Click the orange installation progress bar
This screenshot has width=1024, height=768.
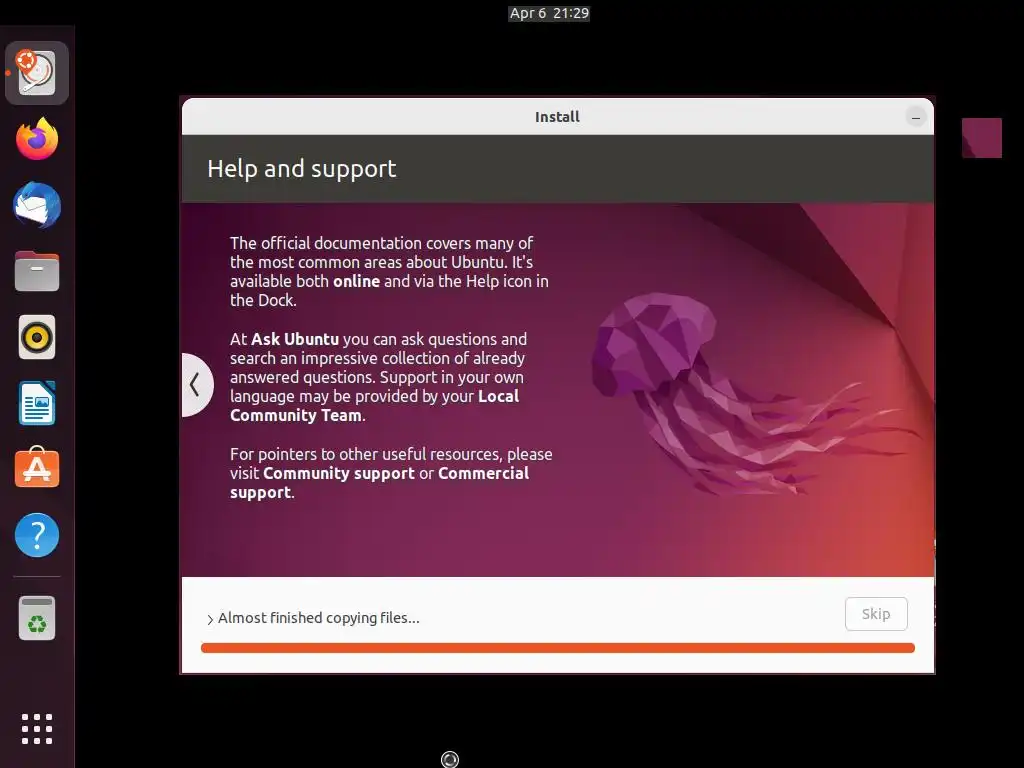(x=558, y=648)
